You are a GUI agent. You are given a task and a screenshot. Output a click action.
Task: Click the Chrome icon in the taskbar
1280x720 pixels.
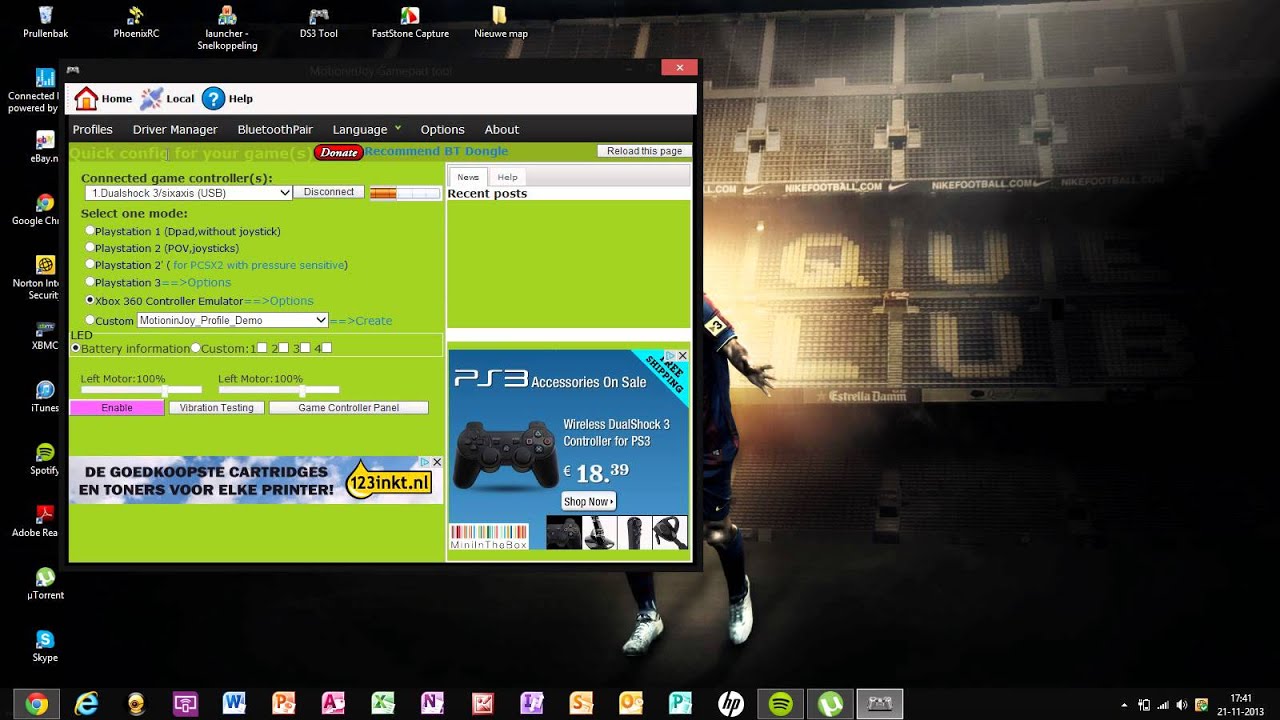click(37, 704)
